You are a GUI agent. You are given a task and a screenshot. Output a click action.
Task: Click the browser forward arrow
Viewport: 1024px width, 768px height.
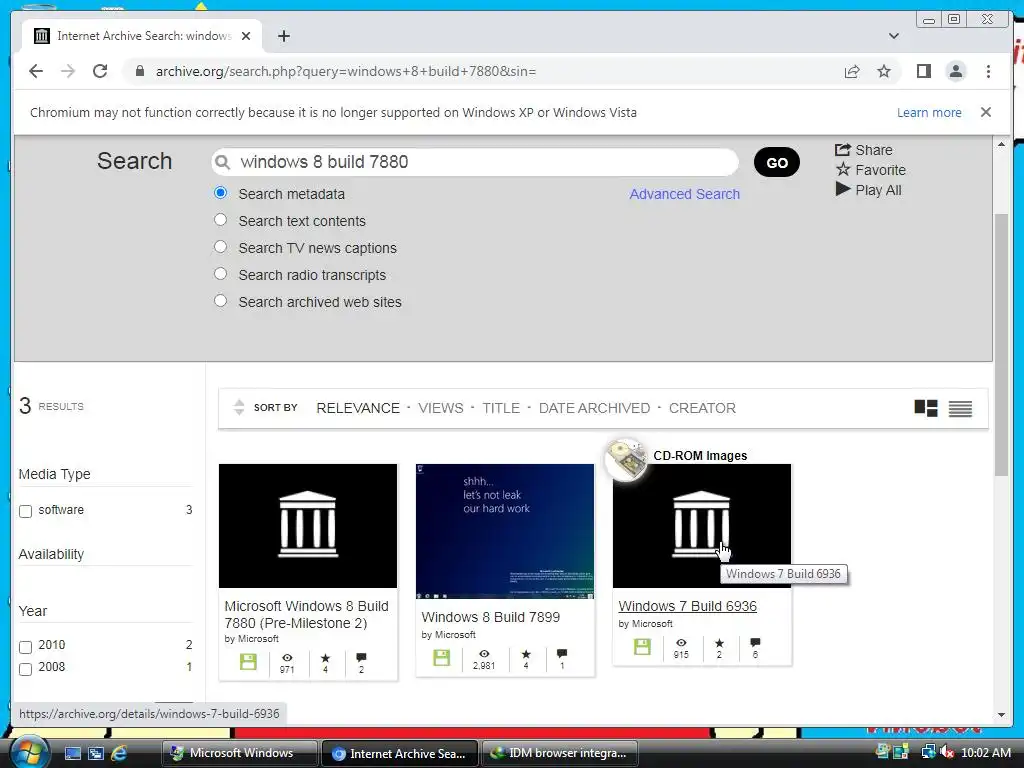pyautogui.click(x=68, y=71)
